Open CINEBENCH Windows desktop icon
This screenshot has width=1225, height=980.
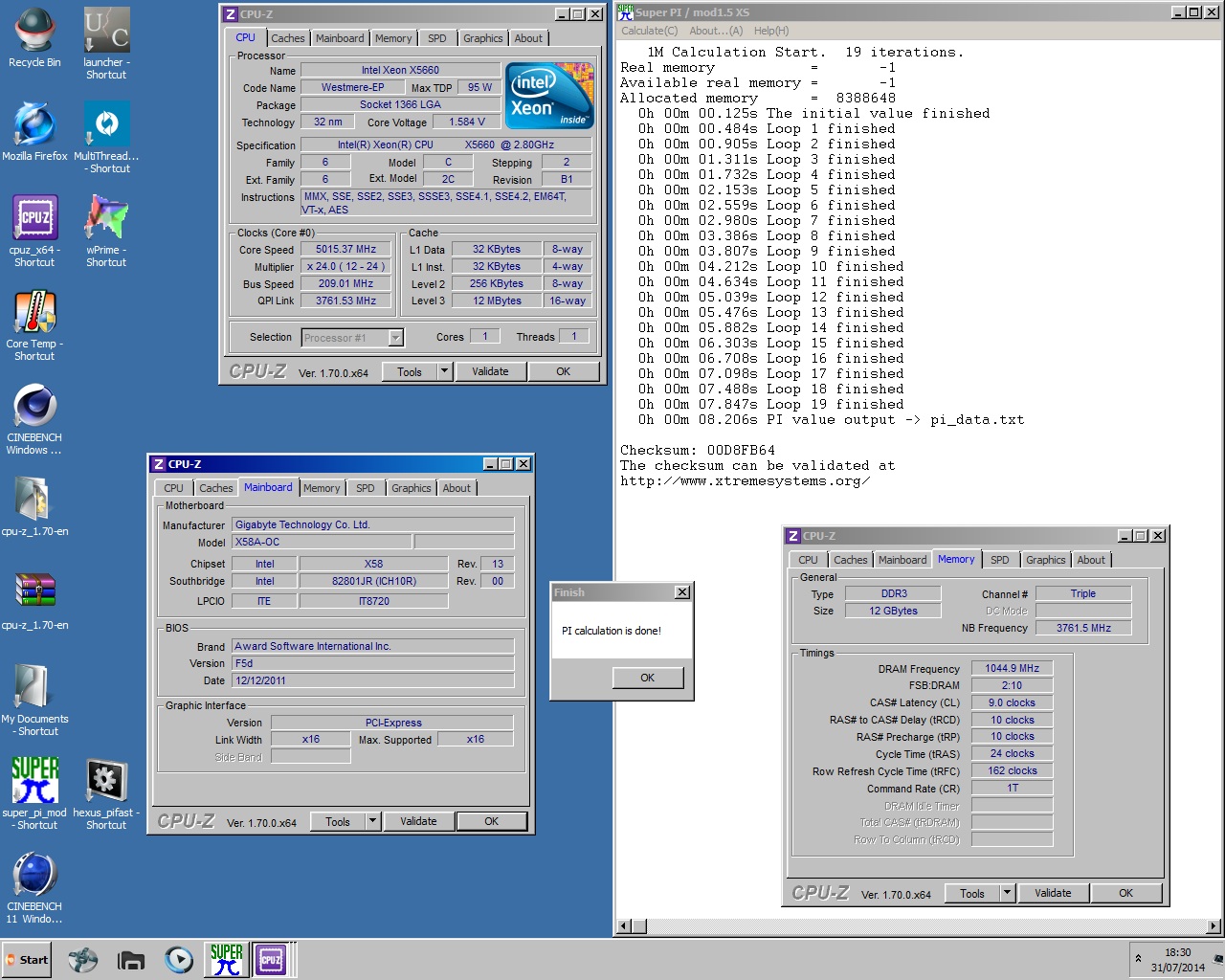tap(34, 419)
